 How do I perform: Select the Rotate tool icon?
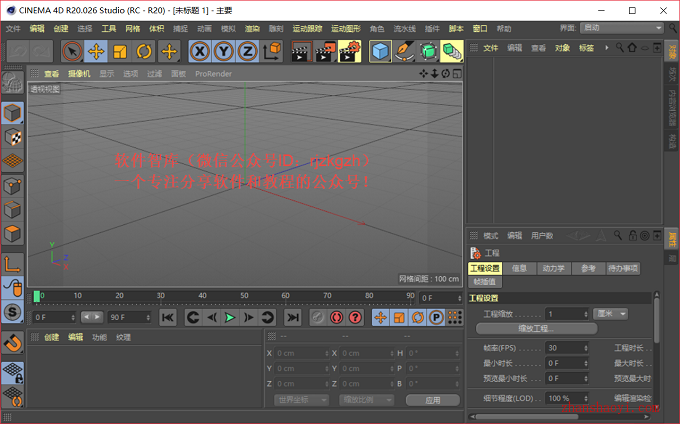click(144, 52)
